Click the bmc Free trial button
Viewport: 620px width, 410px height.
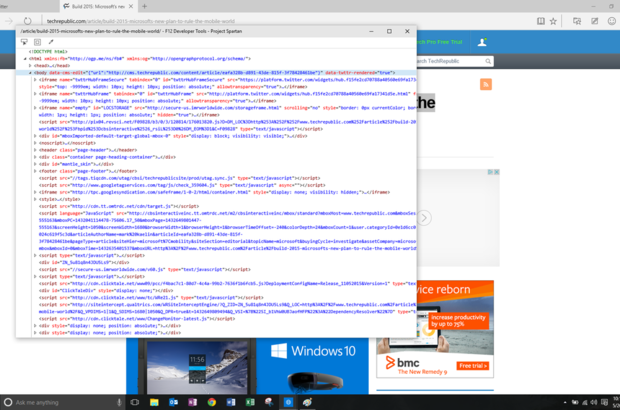(473, 366)
